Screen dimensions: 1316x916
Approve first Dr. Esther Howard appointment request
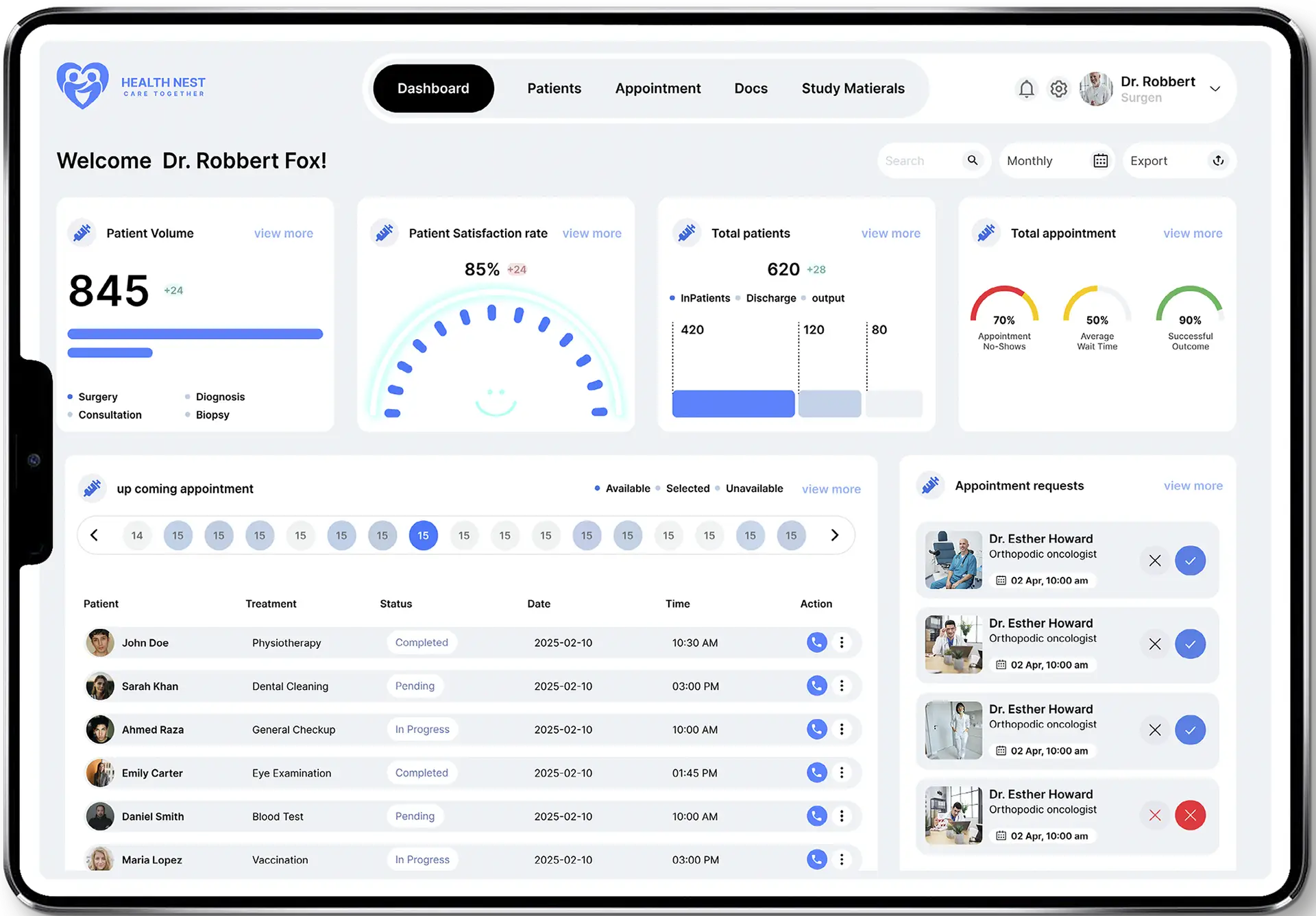[x=1190, y=560]
